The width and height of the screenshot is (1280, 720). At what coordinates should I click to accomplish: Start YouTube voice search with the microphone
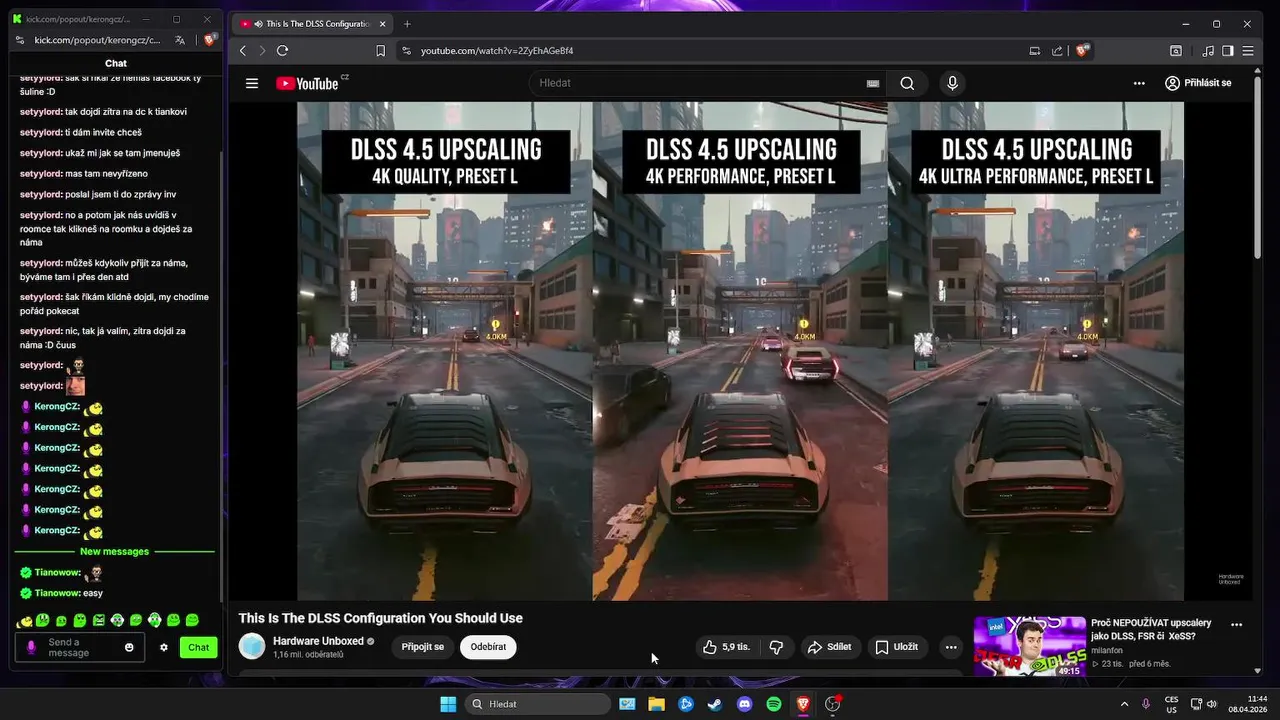[x=952, y=83]
